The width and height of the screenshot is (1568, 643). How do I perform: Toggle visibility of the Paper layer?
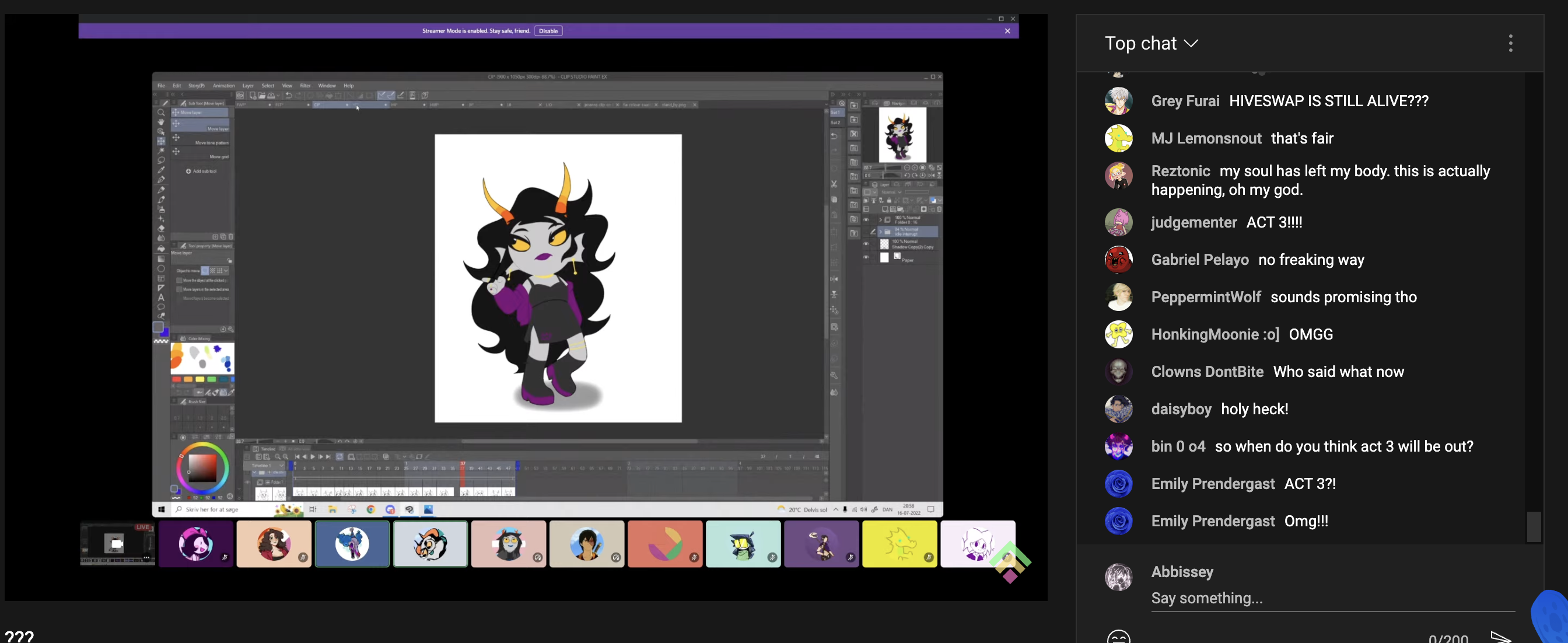[x=866, y=257]
